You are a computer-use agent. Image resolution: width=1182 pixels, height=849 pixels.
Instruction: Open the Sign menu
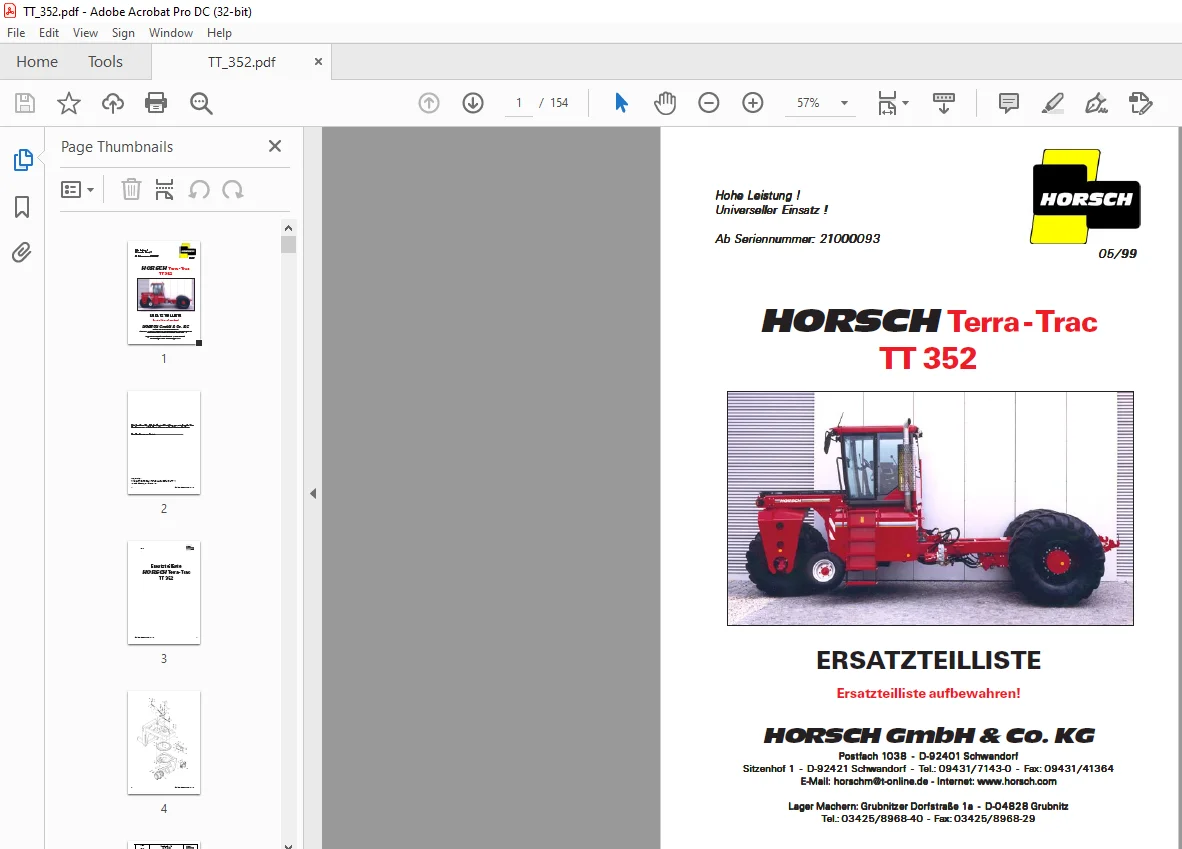[123, 32]
